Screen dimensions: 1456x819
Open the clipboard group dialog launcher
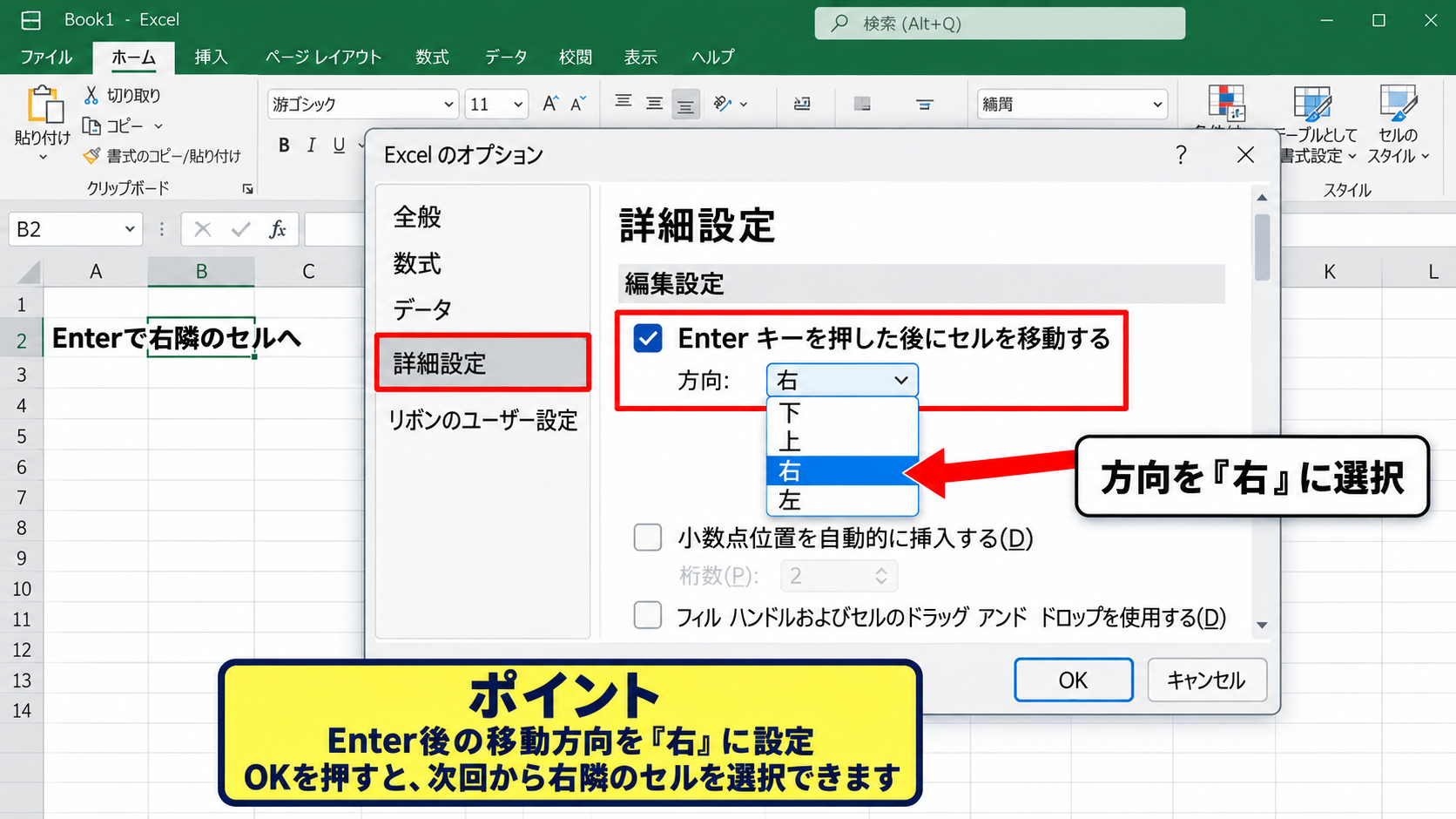tap(247, 189)
